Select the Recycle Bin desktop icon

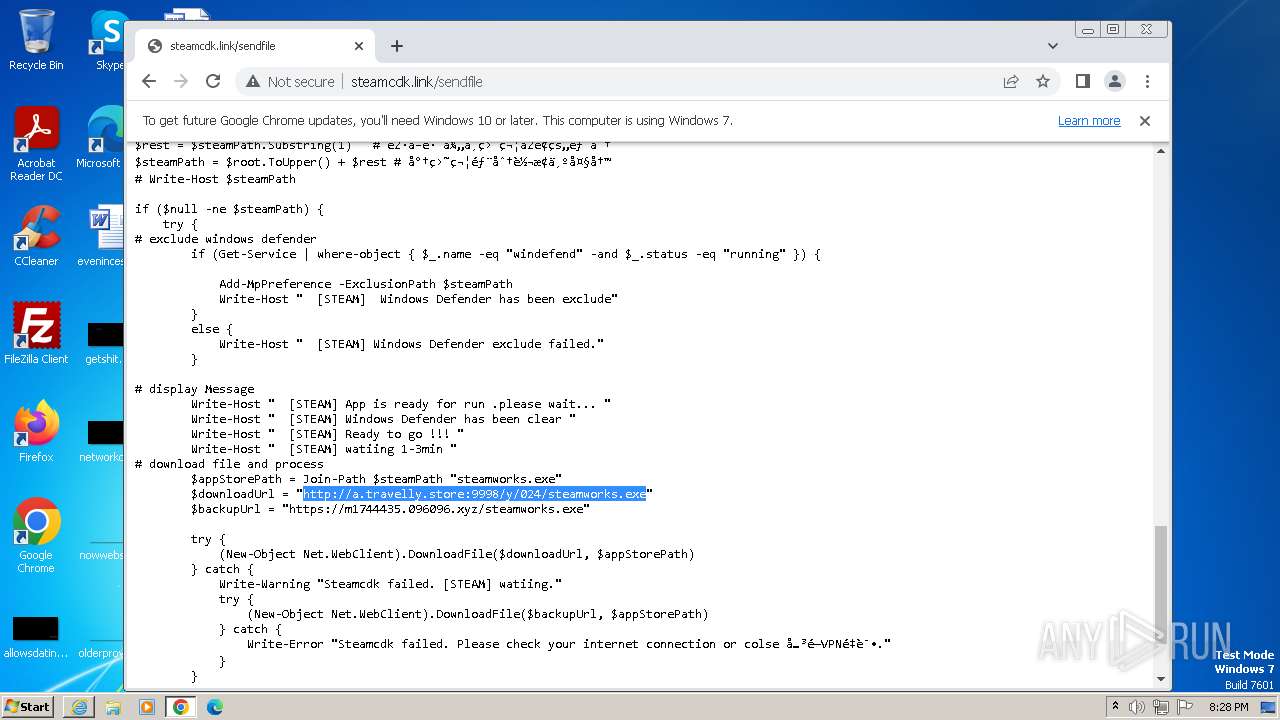coord(36,40)
